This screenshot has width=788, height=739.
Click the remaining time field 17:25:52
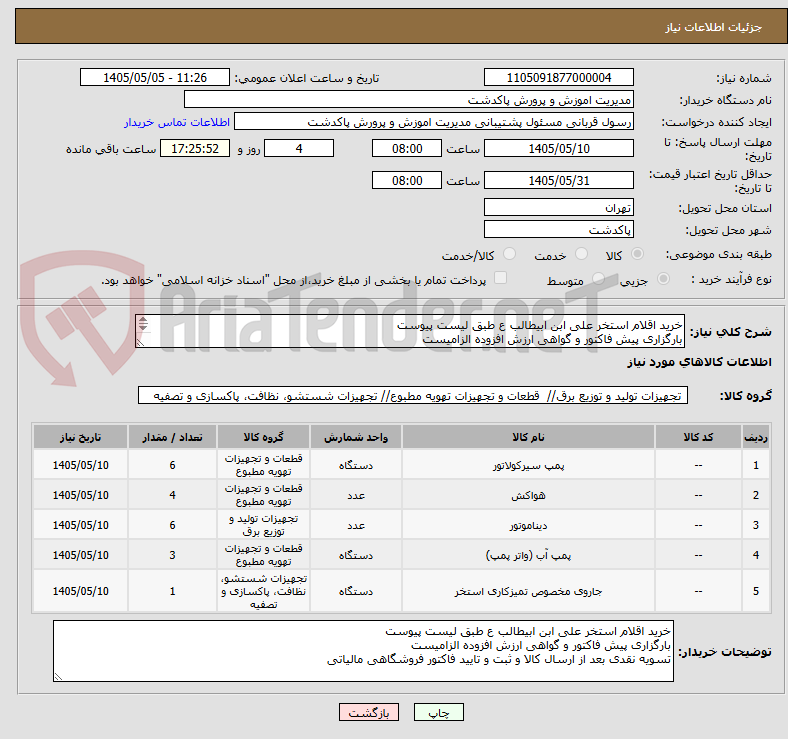[195, 148]
